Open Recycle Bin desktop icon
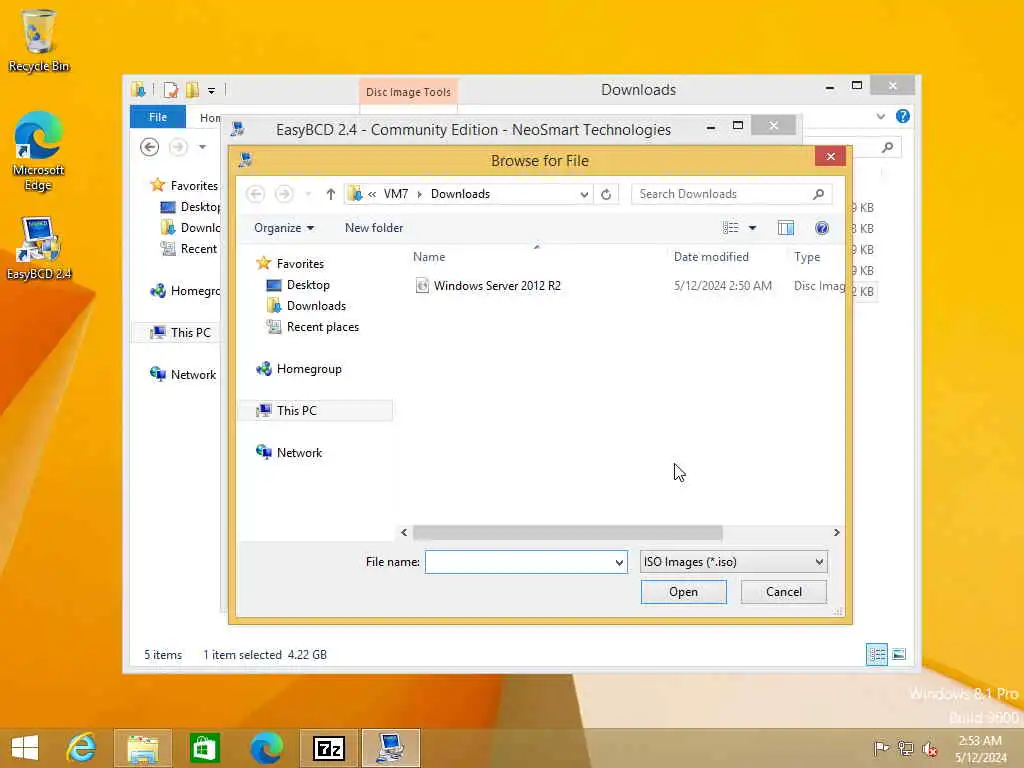 coord(39,40)
